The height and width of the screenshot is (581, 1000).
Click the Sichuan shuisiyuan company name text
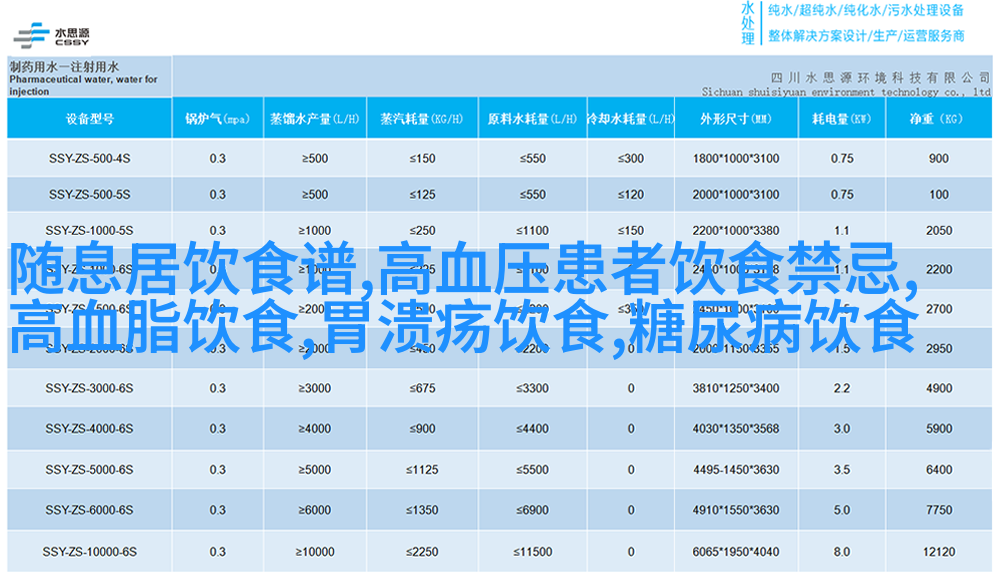[x=838, y=91]
